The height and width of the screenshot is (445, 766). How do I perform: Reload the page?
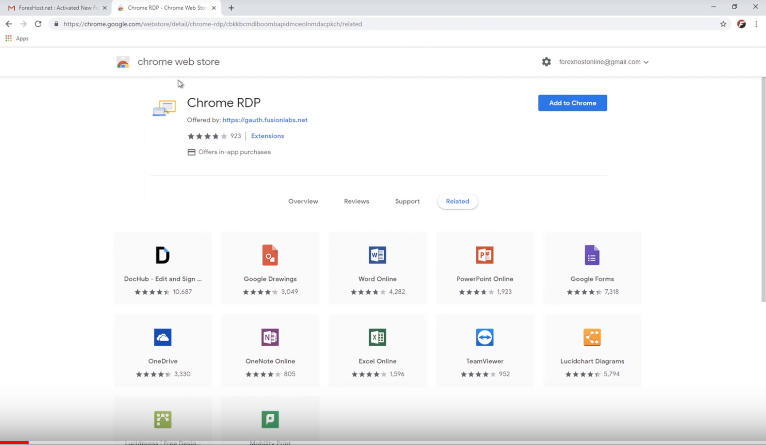(38, 24)
